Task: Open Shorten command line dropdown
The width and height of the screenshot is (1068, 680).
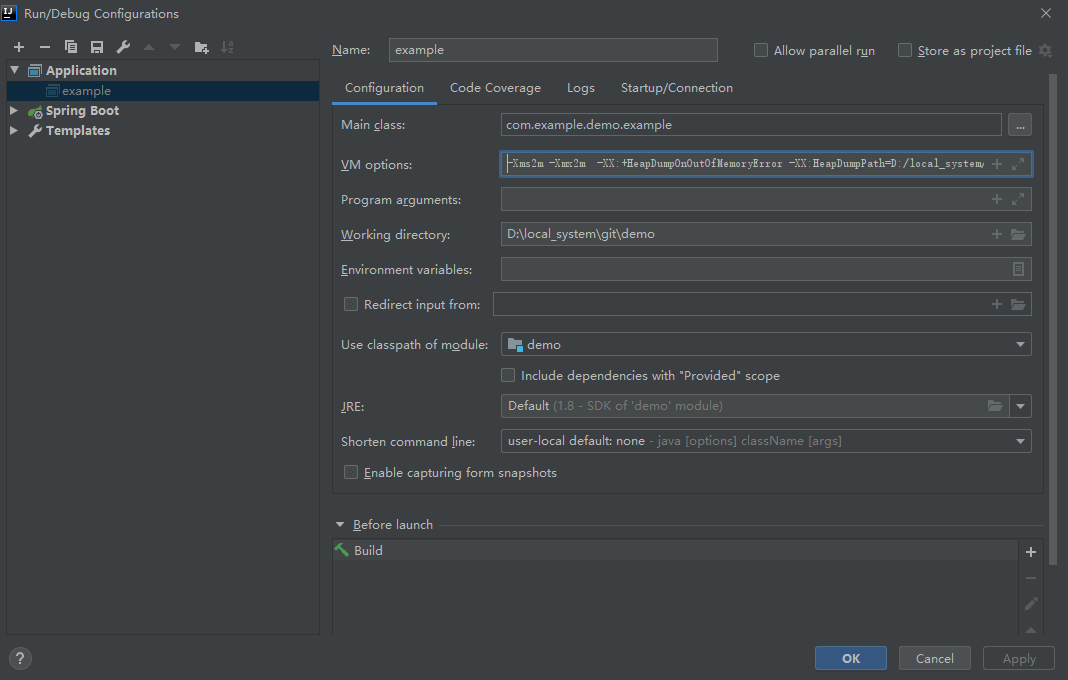Action: (1020, 441)
